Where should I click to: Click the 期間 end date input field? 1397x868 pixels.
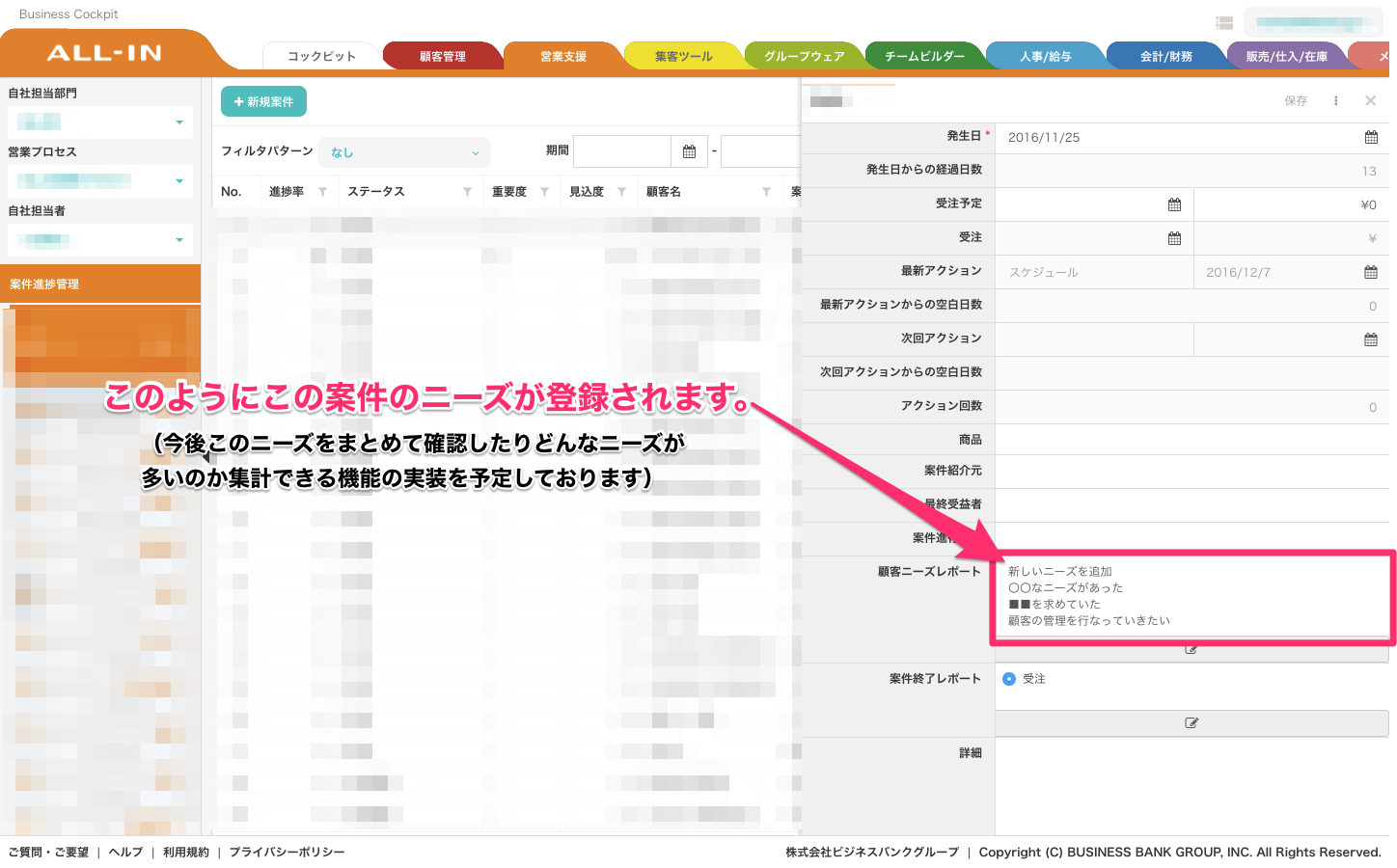(x=760, y=151)
